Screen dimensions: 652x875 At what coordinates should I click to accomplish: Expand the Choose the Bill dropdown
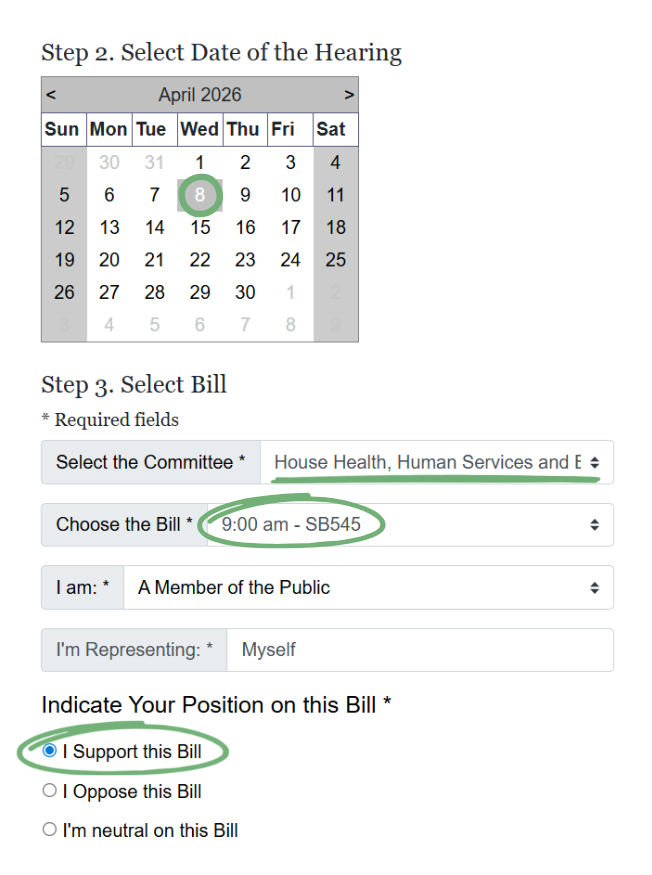pos(410,525)
